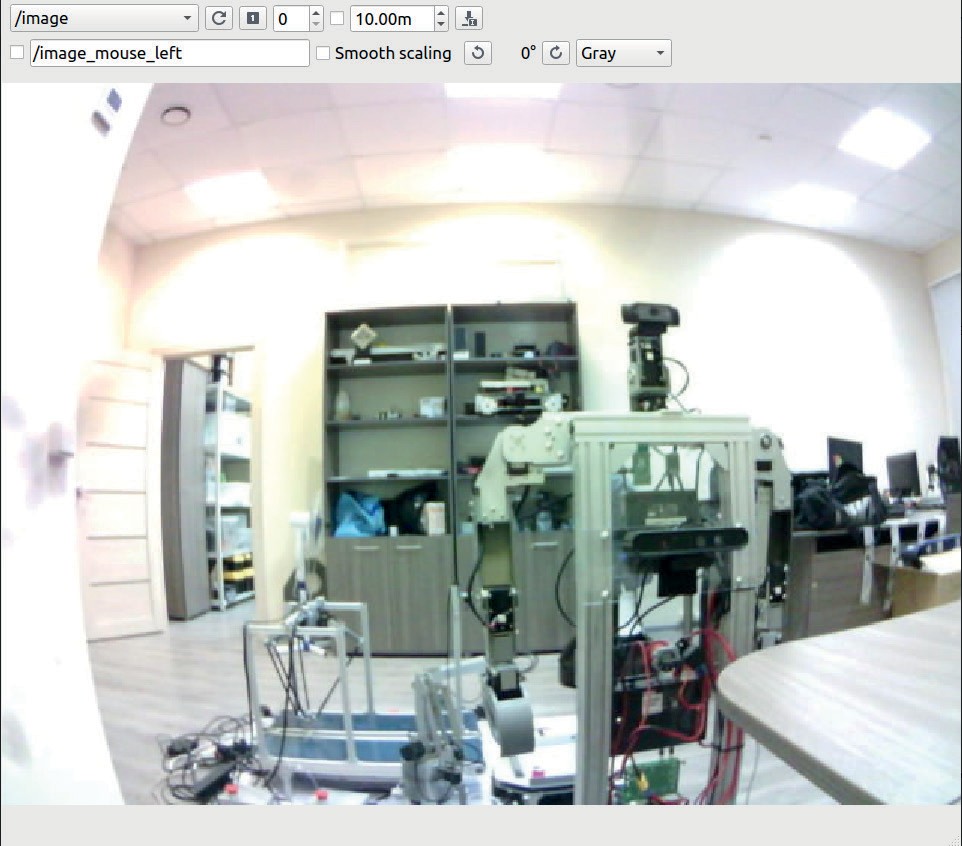Click the /image_mouse_left topic text field
This screenshot has height=846, width=962.
pos(169,53)
